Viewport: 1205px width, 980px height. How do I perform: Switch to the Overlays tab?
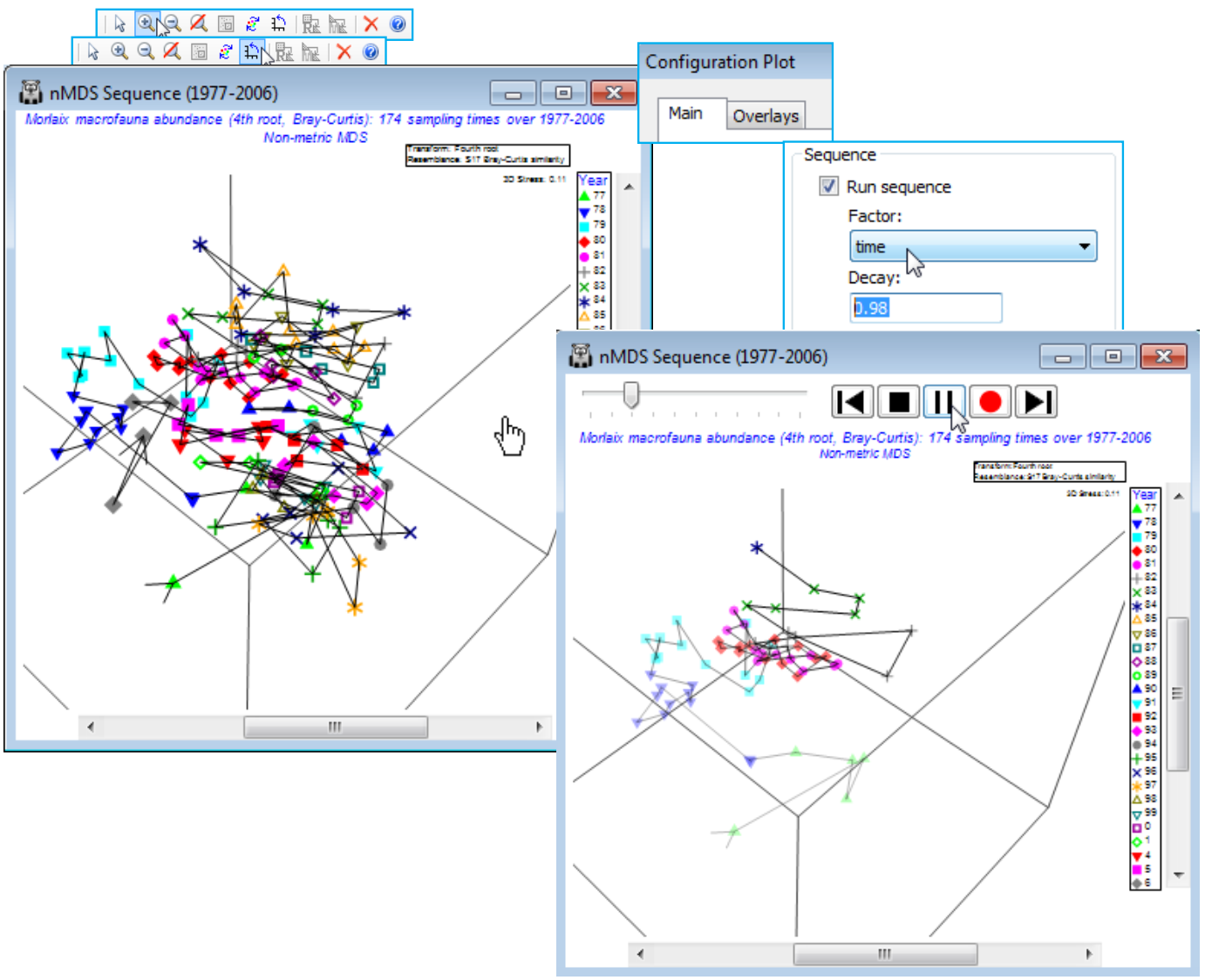766,116
